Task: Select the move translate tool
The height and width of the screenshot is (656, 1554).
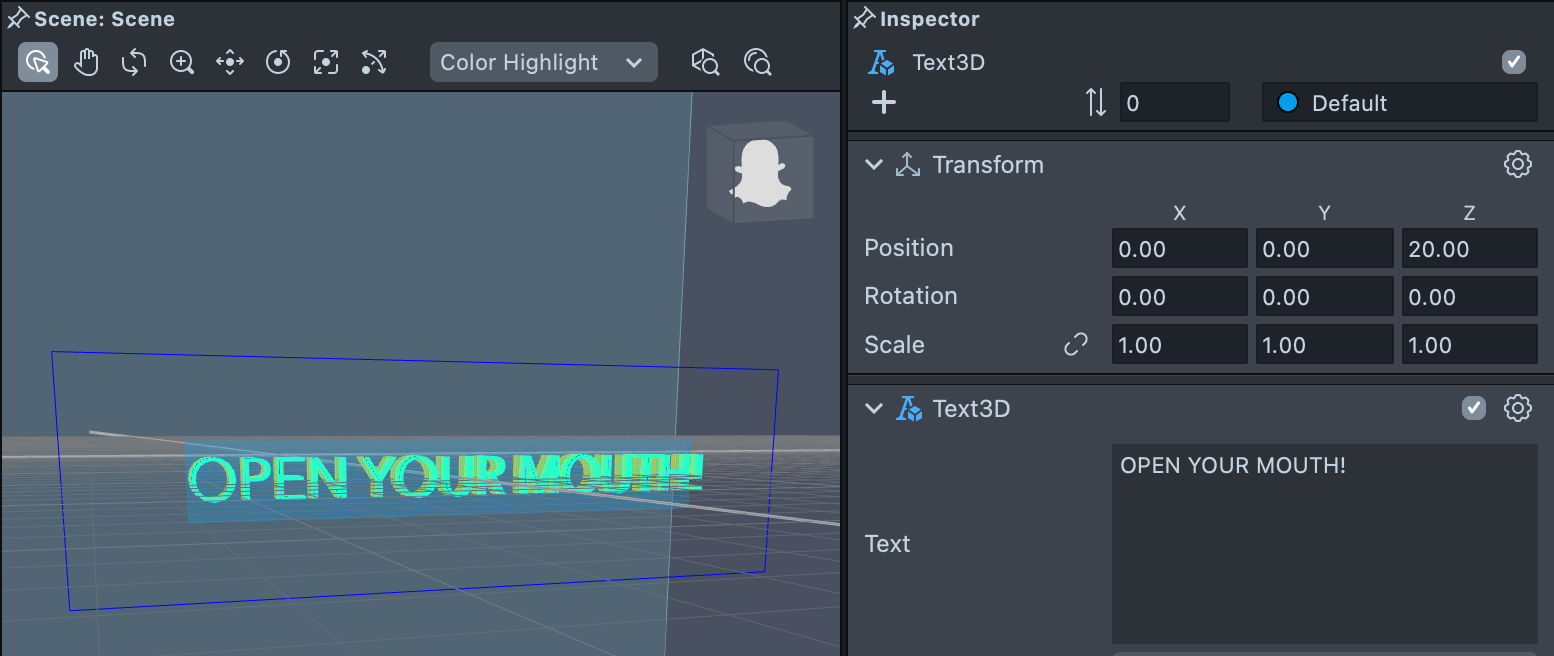Action: [230, 62]
